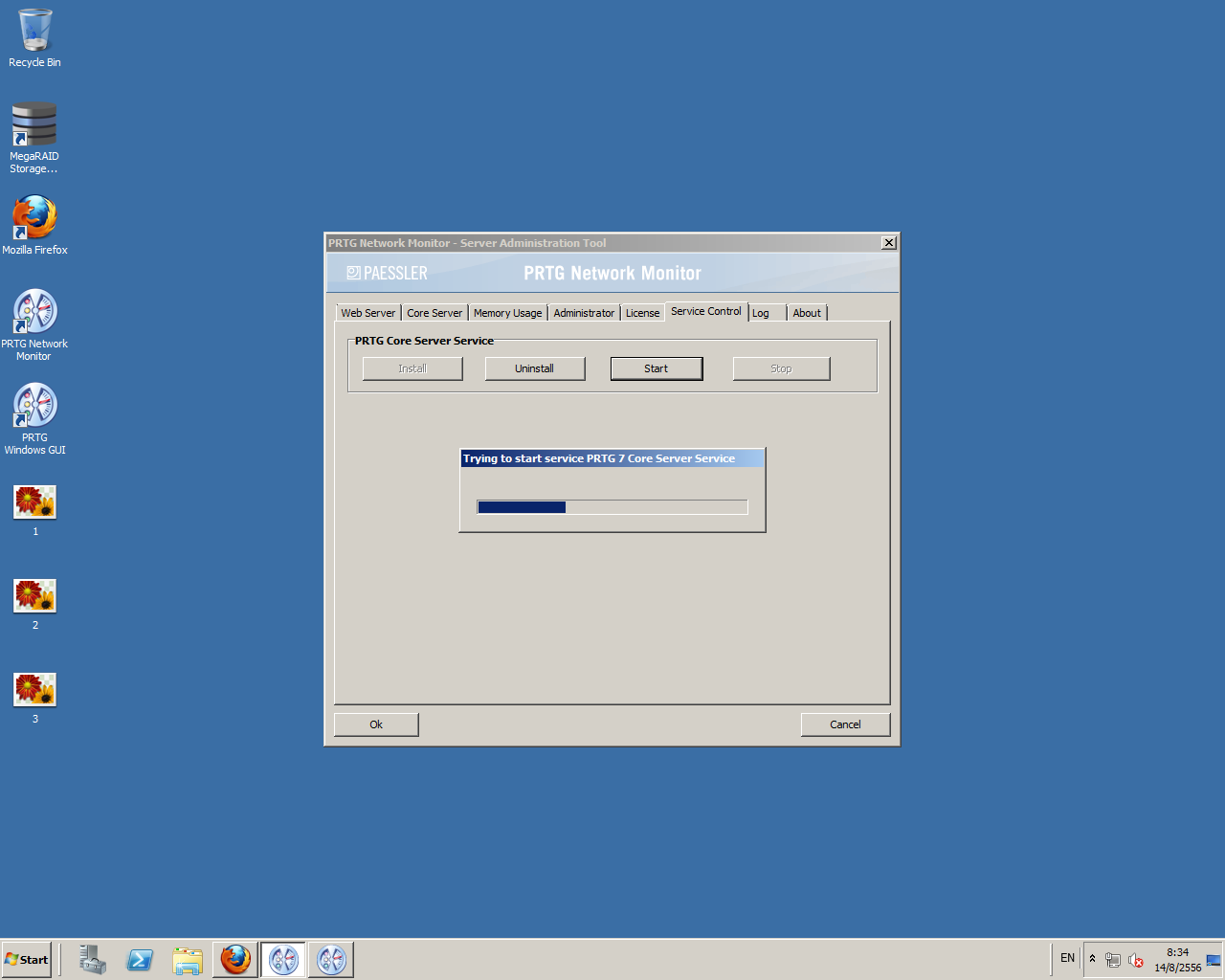This screenshot has width=1225, height=980.
Task: Click the grayed-out Install button
Action: pos(412,368)
